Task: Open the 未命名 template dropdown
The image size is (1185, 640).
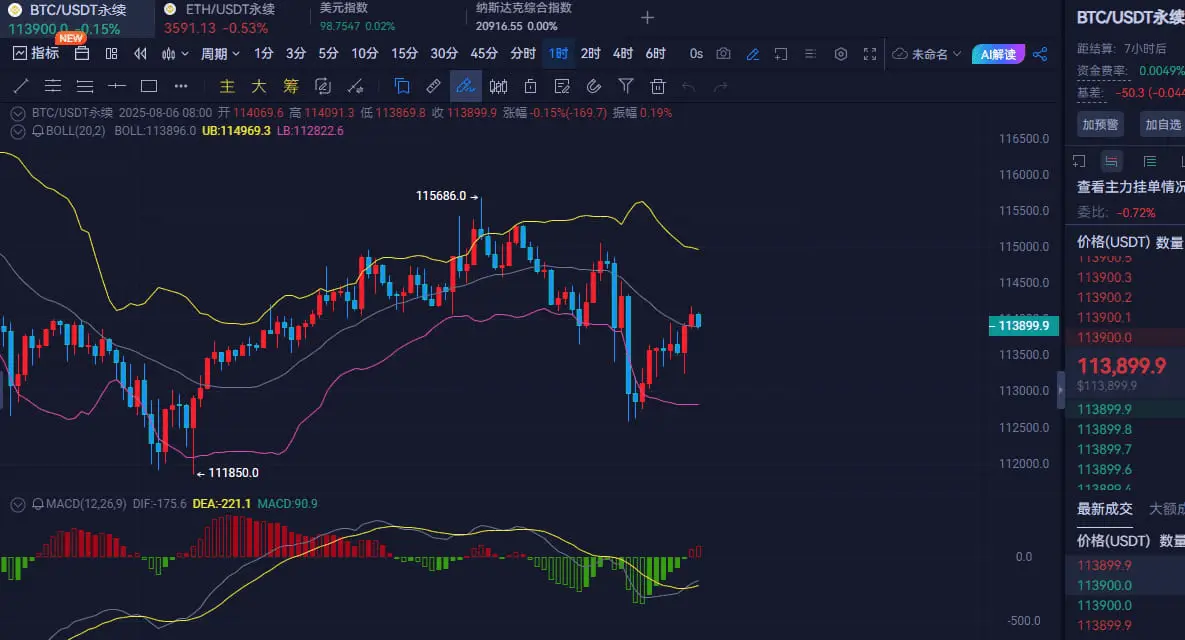Action: pyautogui.click(x=927, y=54)
